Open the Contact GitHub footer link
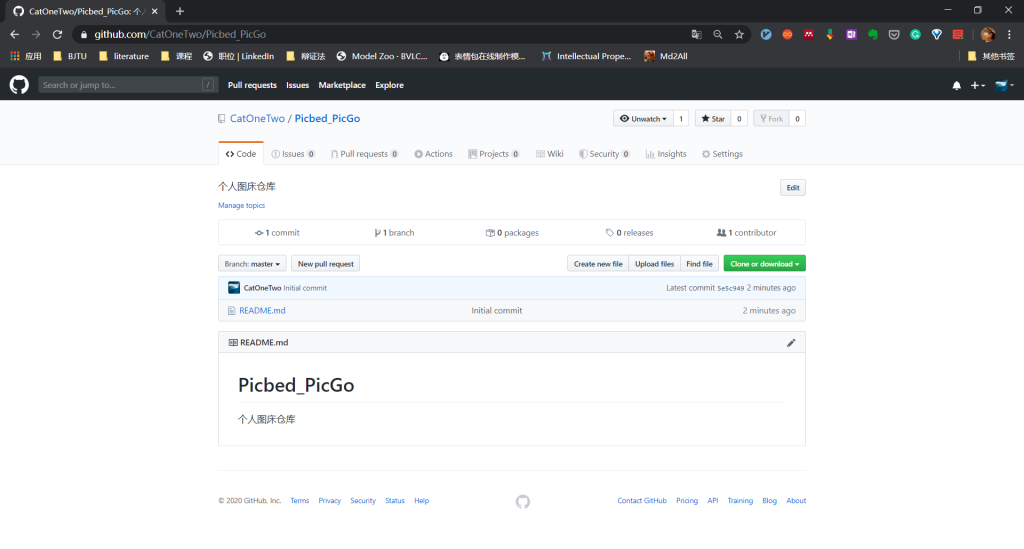 [x=642, y=501]
